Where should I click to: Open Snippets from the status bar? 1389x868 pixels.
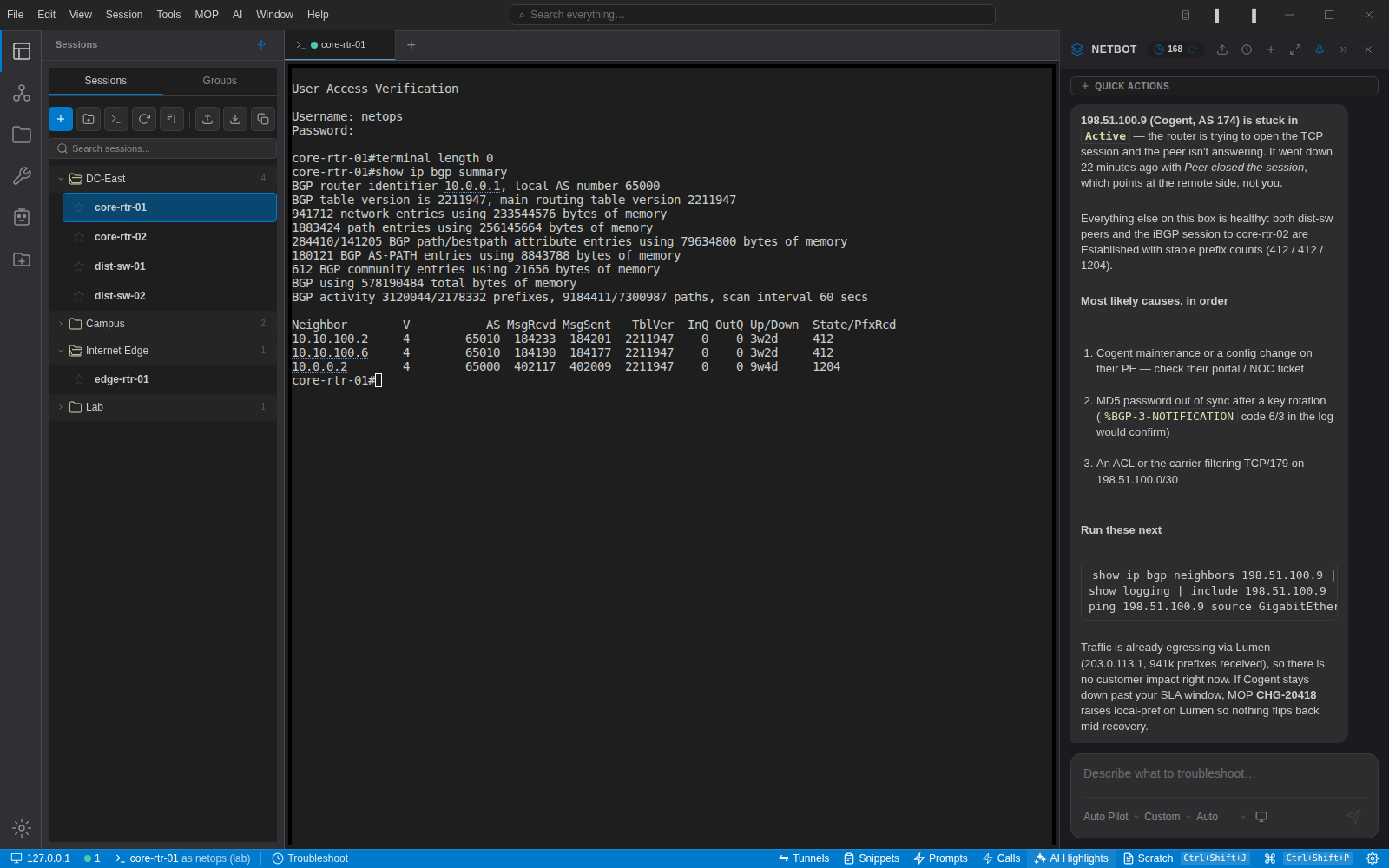871,858
